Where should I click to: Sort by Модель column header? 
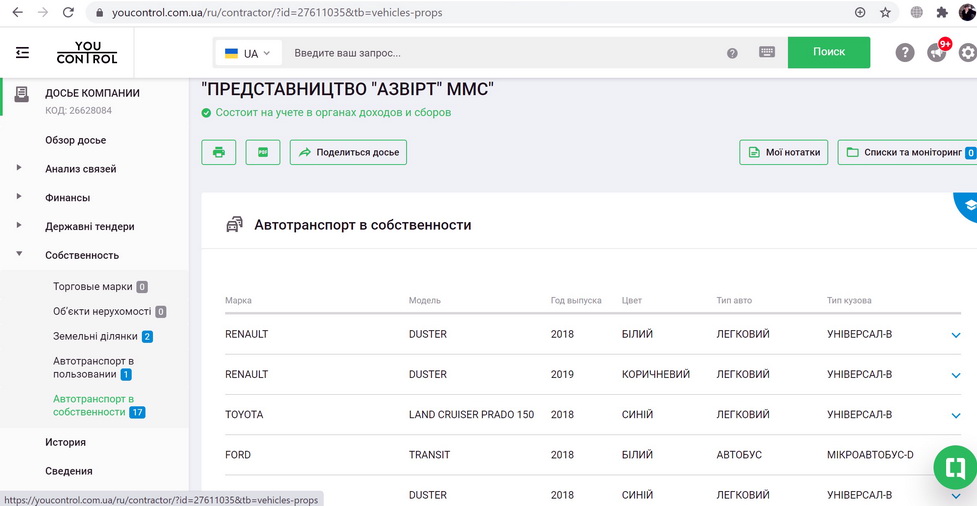coord(425,300)
